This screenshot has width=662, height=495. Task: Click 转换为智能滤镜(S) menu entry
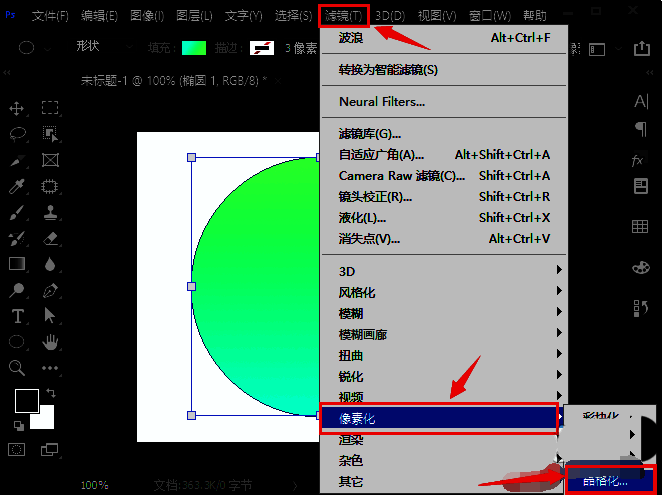pos(388,70)
